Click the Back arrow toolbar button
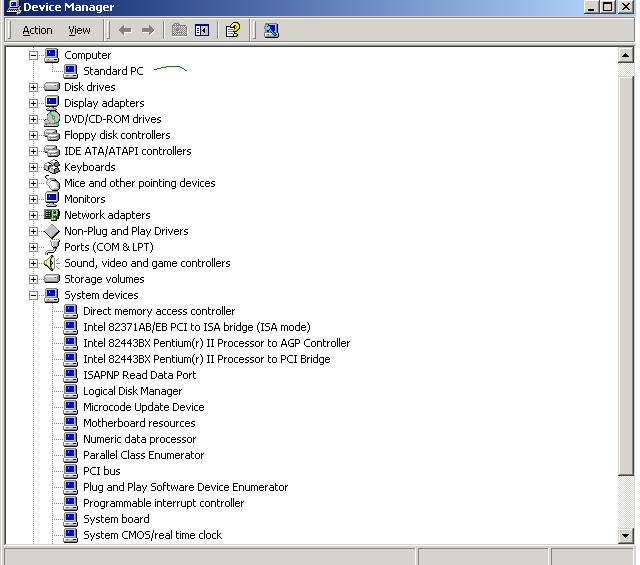640x565 pixels. click(125, 30)
